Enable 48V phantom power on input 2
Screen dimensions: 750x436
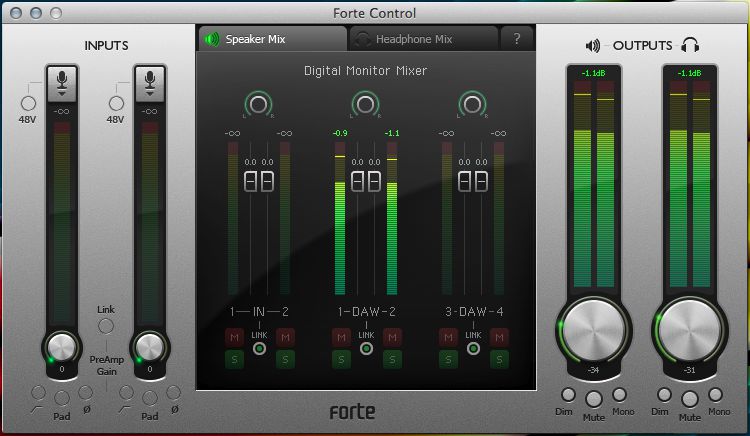pyautogui.click(x=116, y=103)
